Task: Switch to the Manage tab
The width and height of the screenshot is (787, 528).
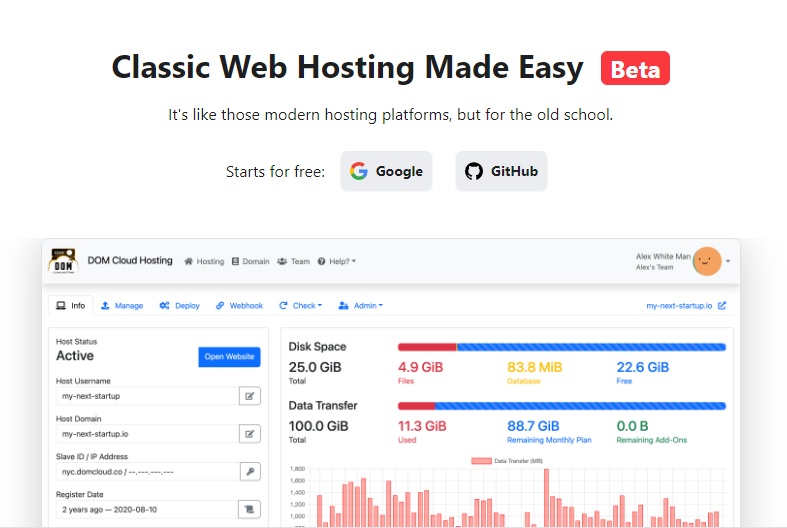Action: 122,306
